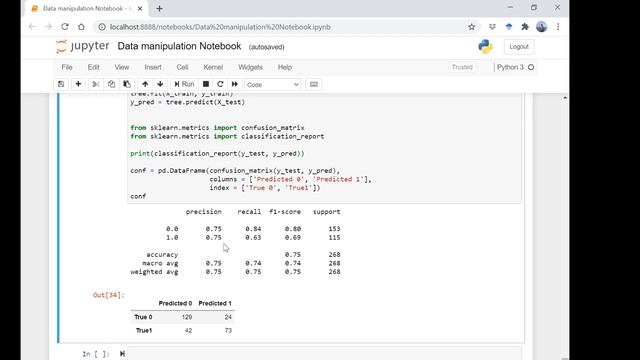The image size is (640, 360).
Task: Copy selected cells icon
Action: pyautogui.click(x=111, y=84)
